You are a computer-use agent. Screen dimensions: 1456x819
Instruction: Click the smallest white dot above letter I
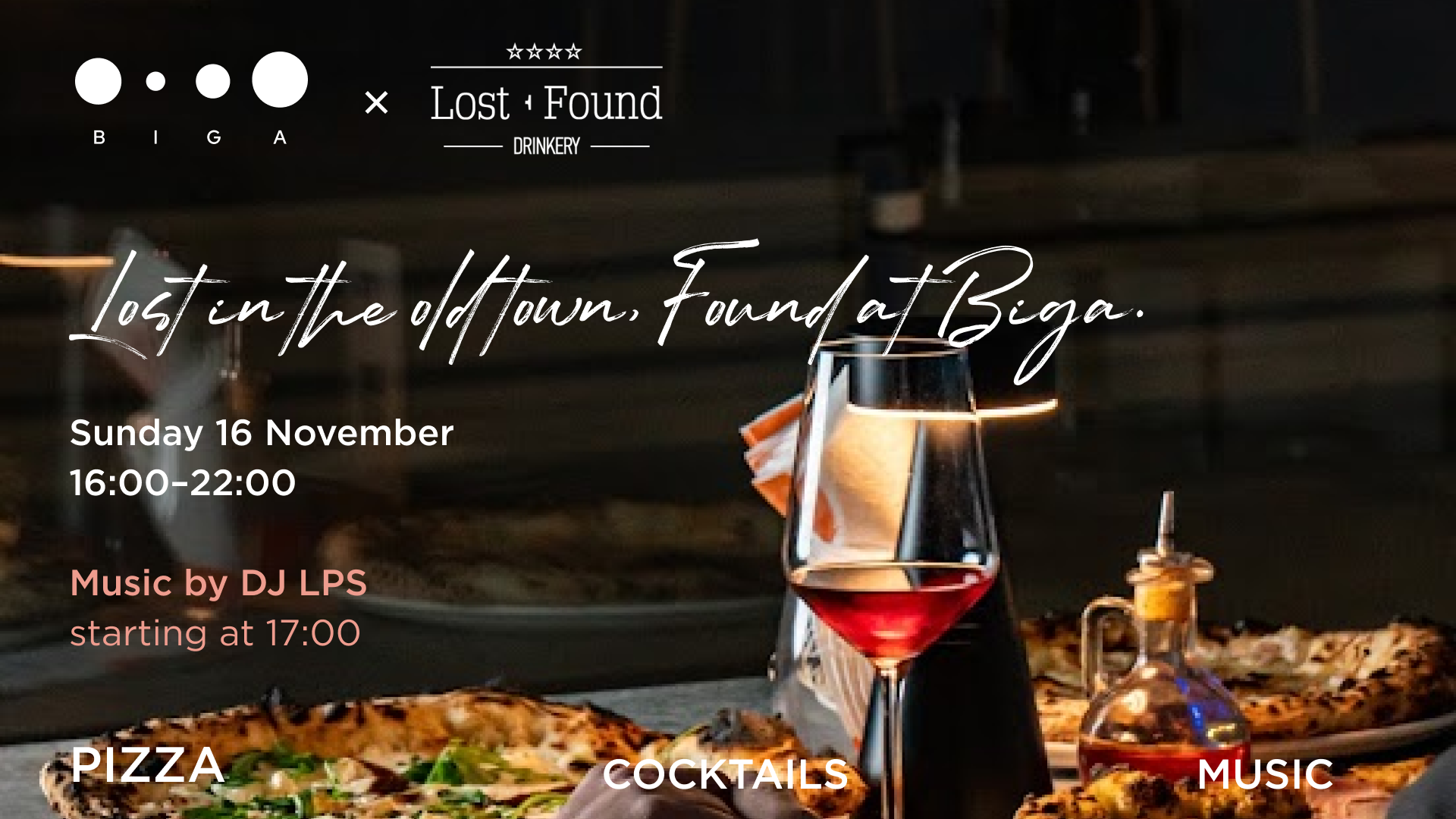(155, 81)
